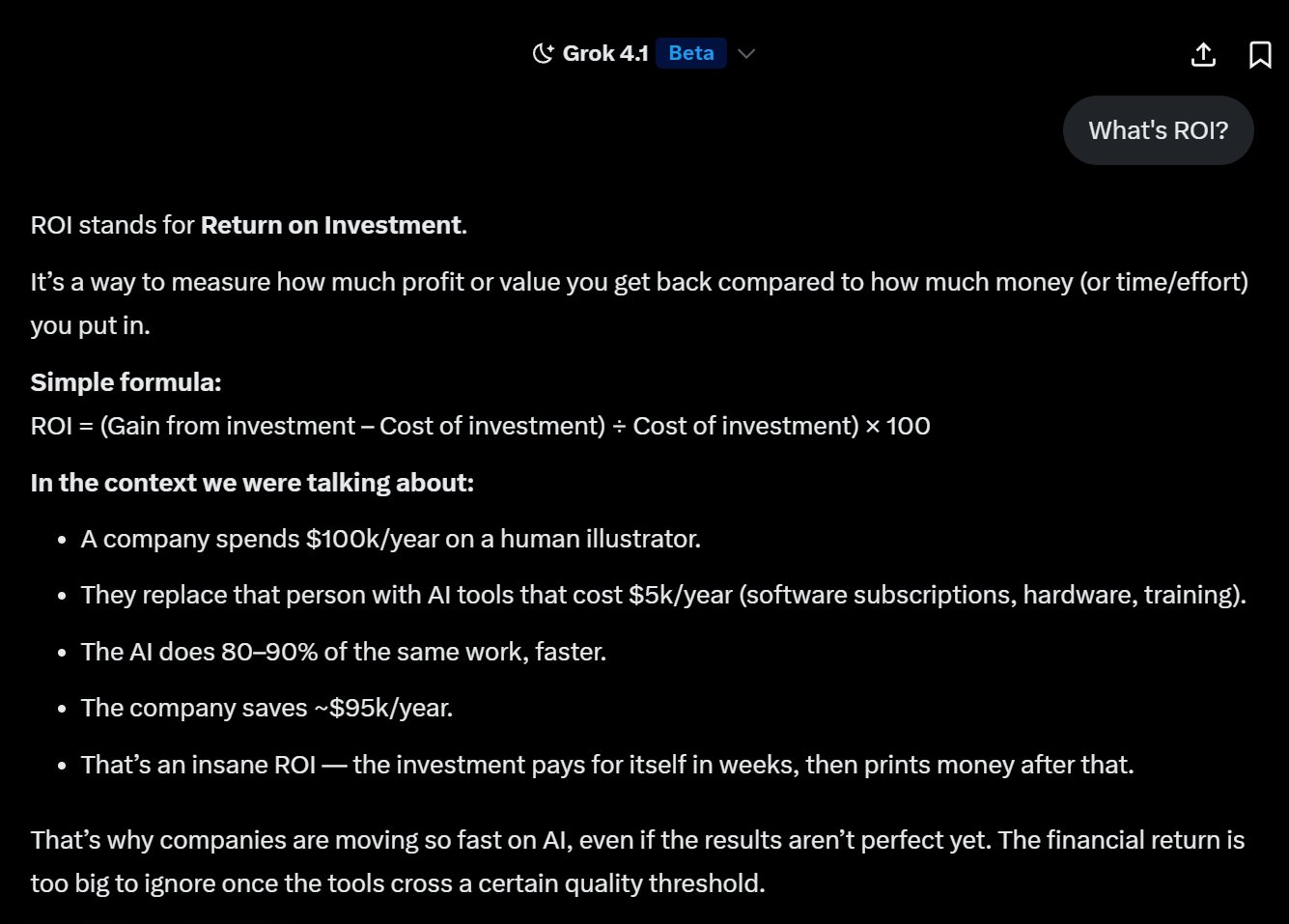Click the "Simple formula:" heading
The image size is (1289, 924).
click(126, 382)
